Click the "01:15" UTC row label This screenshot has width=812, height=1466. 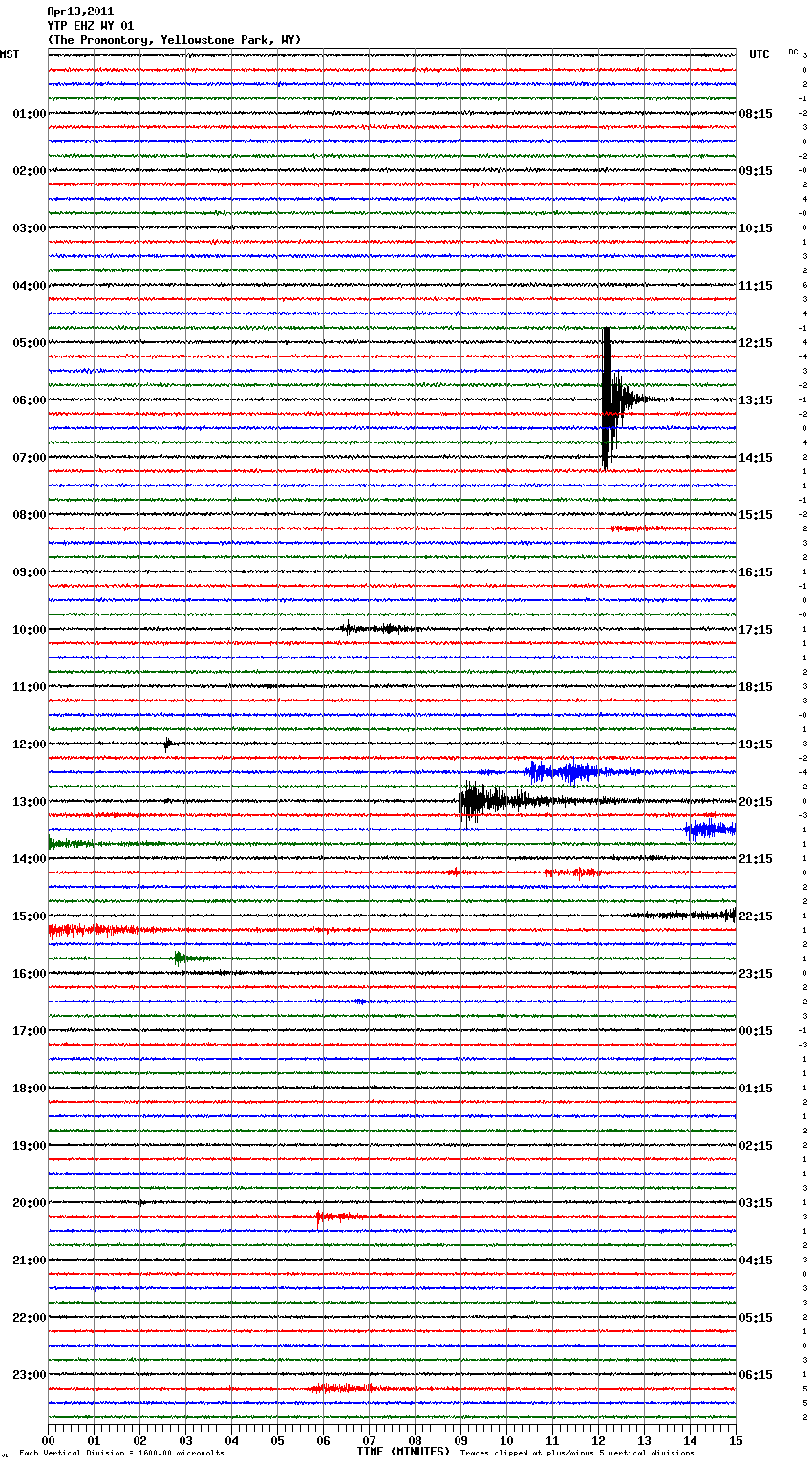(x=756, y=1089)
